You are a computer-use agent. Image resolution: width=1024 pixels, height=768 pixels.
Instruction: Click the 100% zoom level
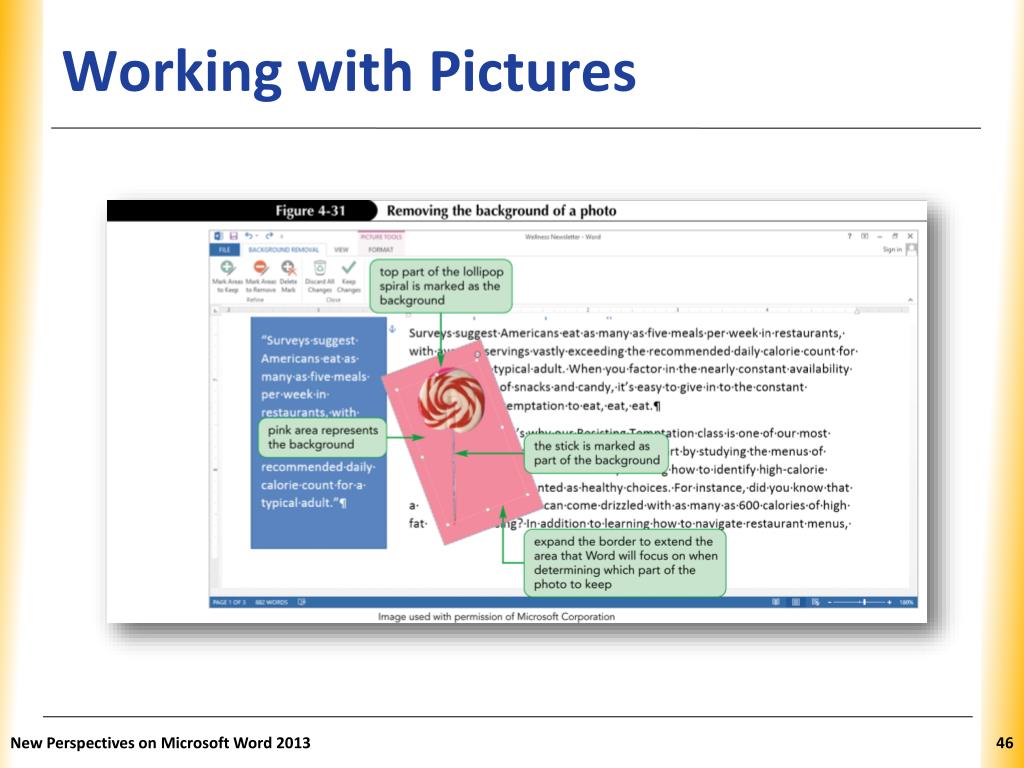[x=906, y=602]
